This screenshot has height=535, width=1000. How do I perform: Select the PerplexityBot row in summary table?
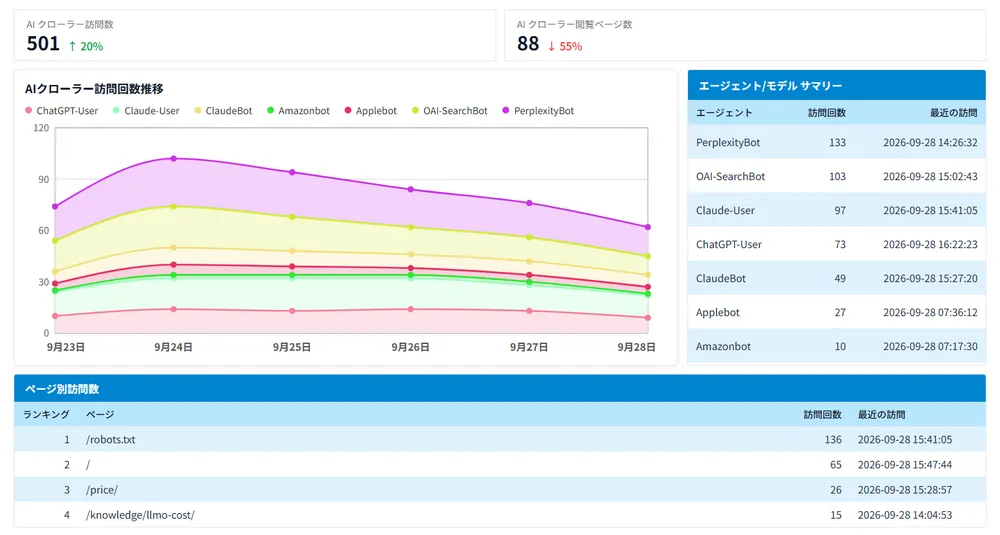coord(837,142)
